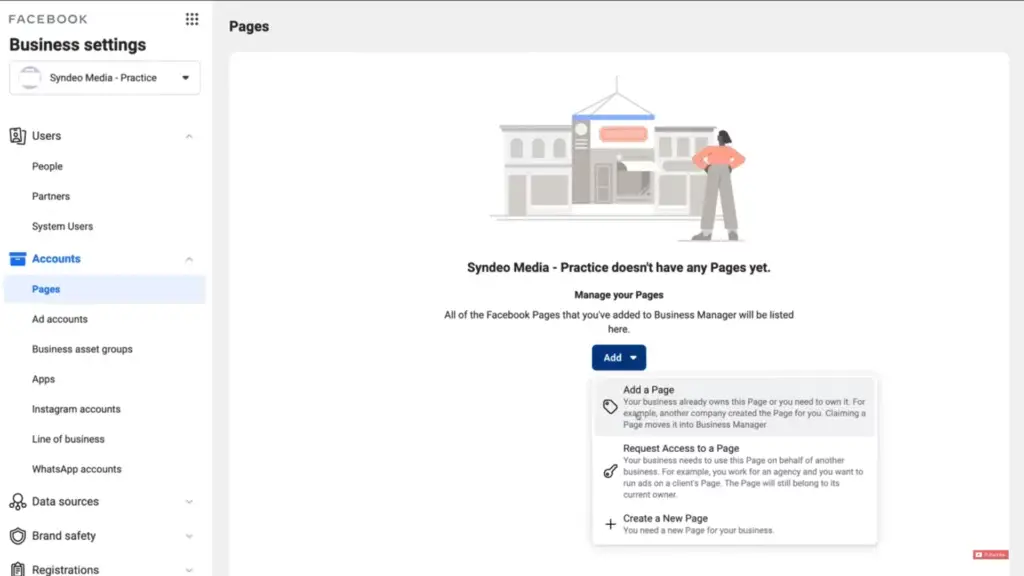The image size is (1024, 576).
Task: Click the Business settings heading
Action: pyautogui.click(x=77, y=44)
